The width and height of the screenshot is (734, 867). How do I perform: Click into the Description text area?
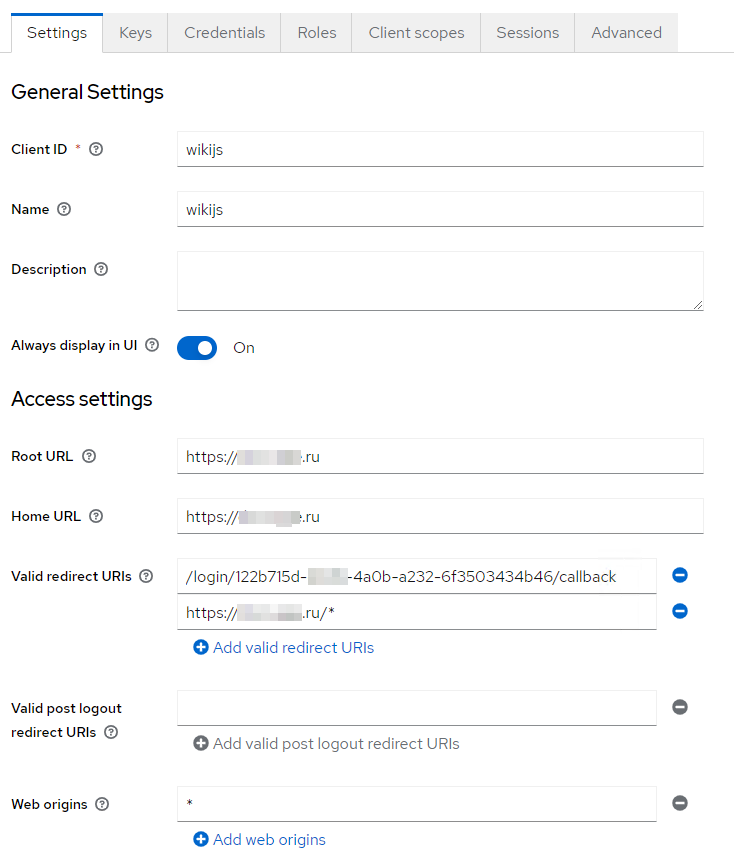pos(440,281)
